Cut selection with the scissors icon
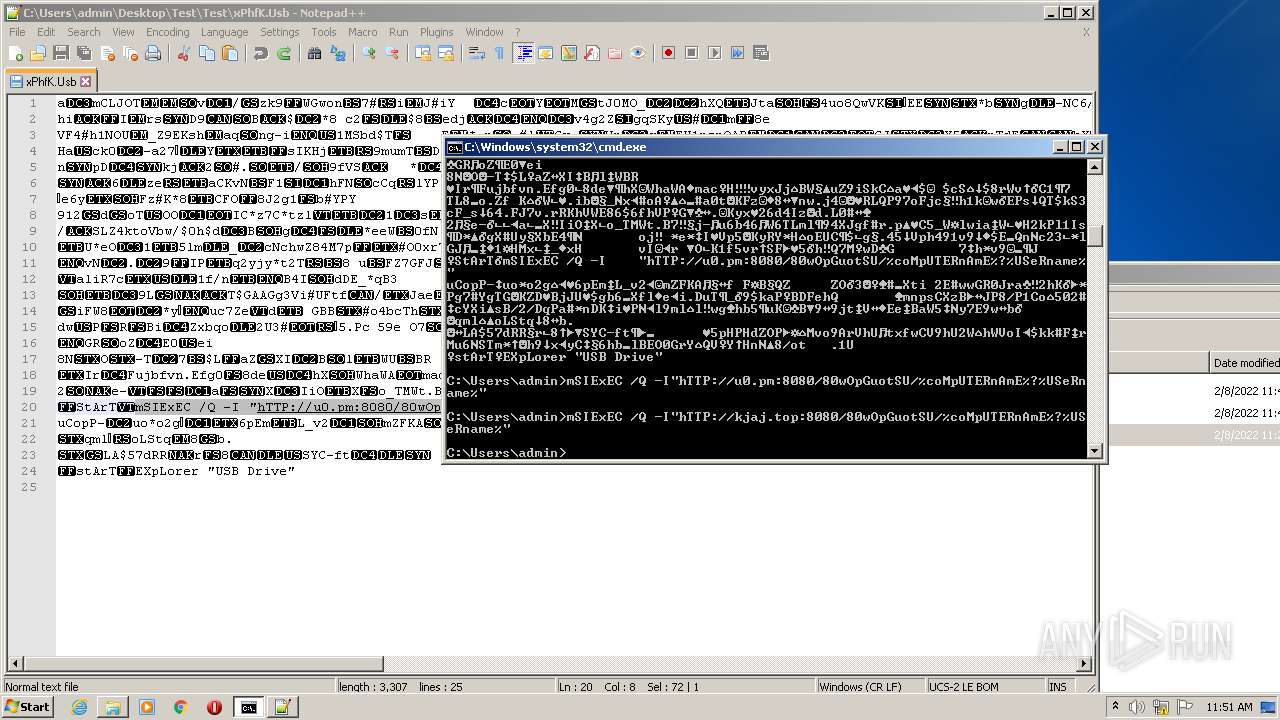1280x720 pixels. [183, 53]
